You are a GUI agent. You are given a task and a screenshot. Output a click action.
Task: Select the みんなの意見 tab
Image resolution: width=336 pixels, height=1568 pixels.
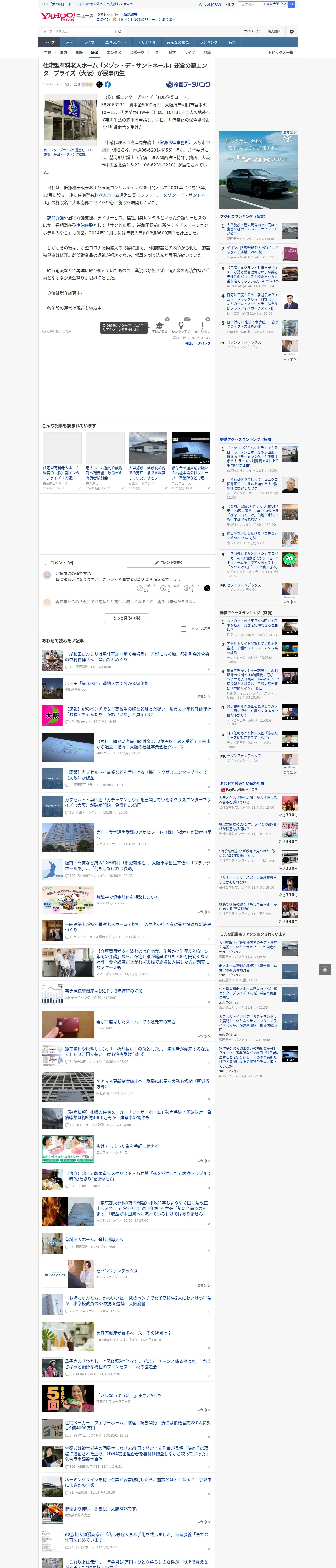click(x=178, y=43)
